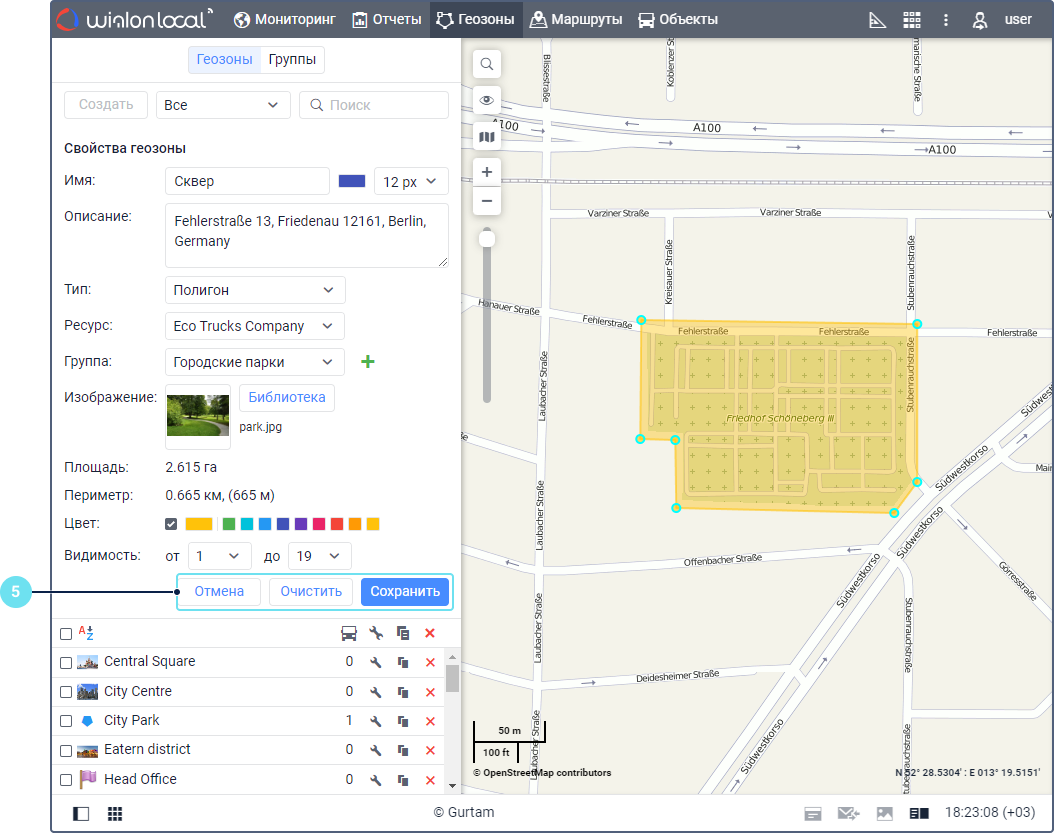Uncheck the color checkbox
The height and width of the screenshot is (833, 1054).
(171, 524)
